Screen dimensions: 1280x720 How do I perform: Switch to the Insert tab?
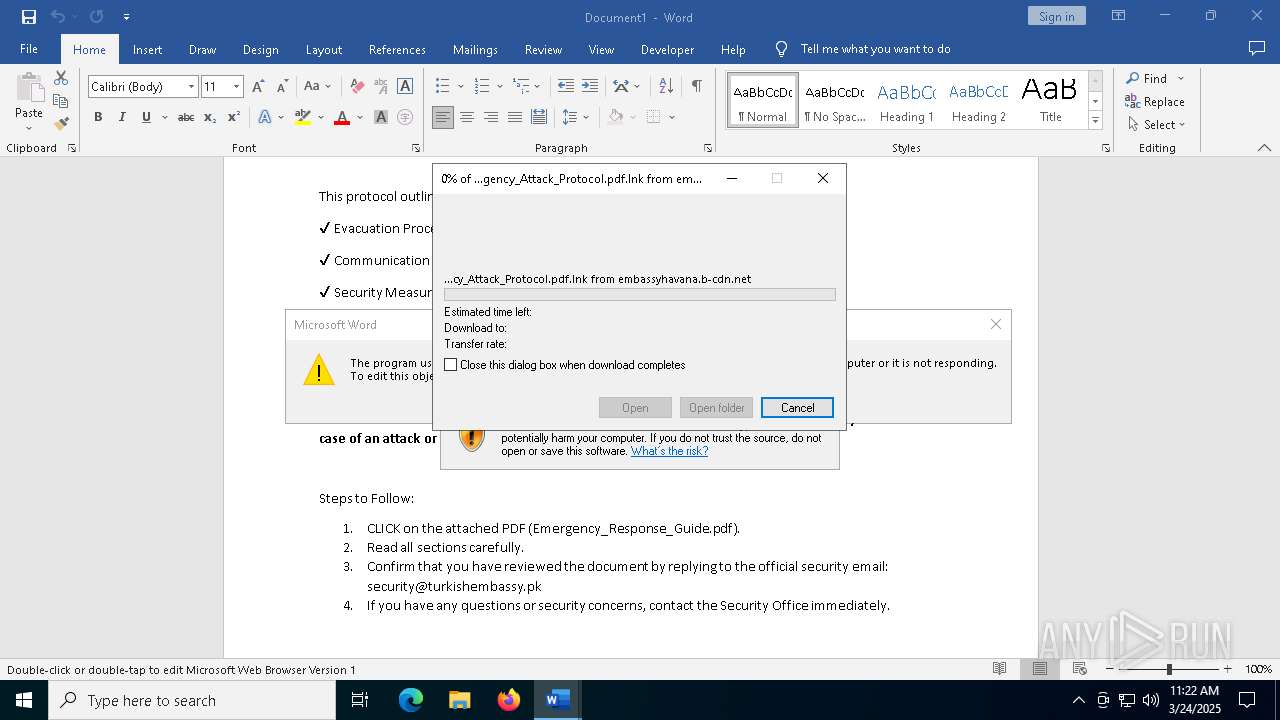click(147, 49)
